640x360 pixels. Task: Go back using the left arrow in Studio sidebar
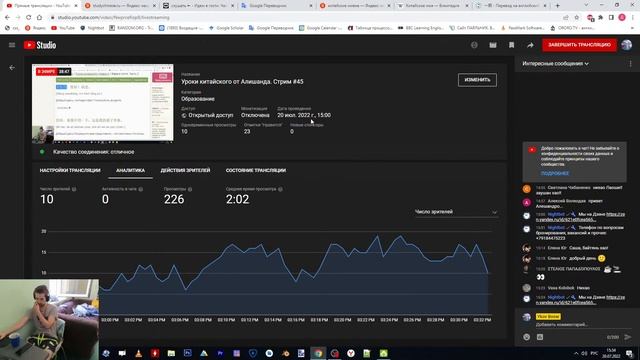[12, 68]
